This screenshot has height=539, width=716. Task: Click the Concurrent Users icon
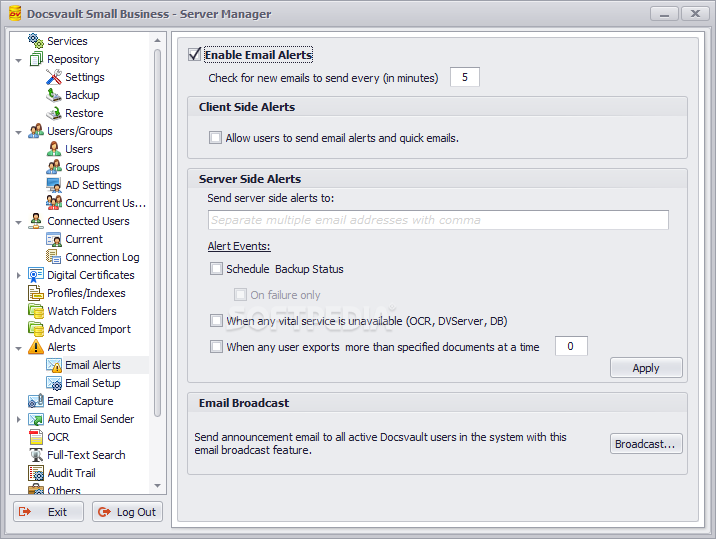click(x=54, y=203)
